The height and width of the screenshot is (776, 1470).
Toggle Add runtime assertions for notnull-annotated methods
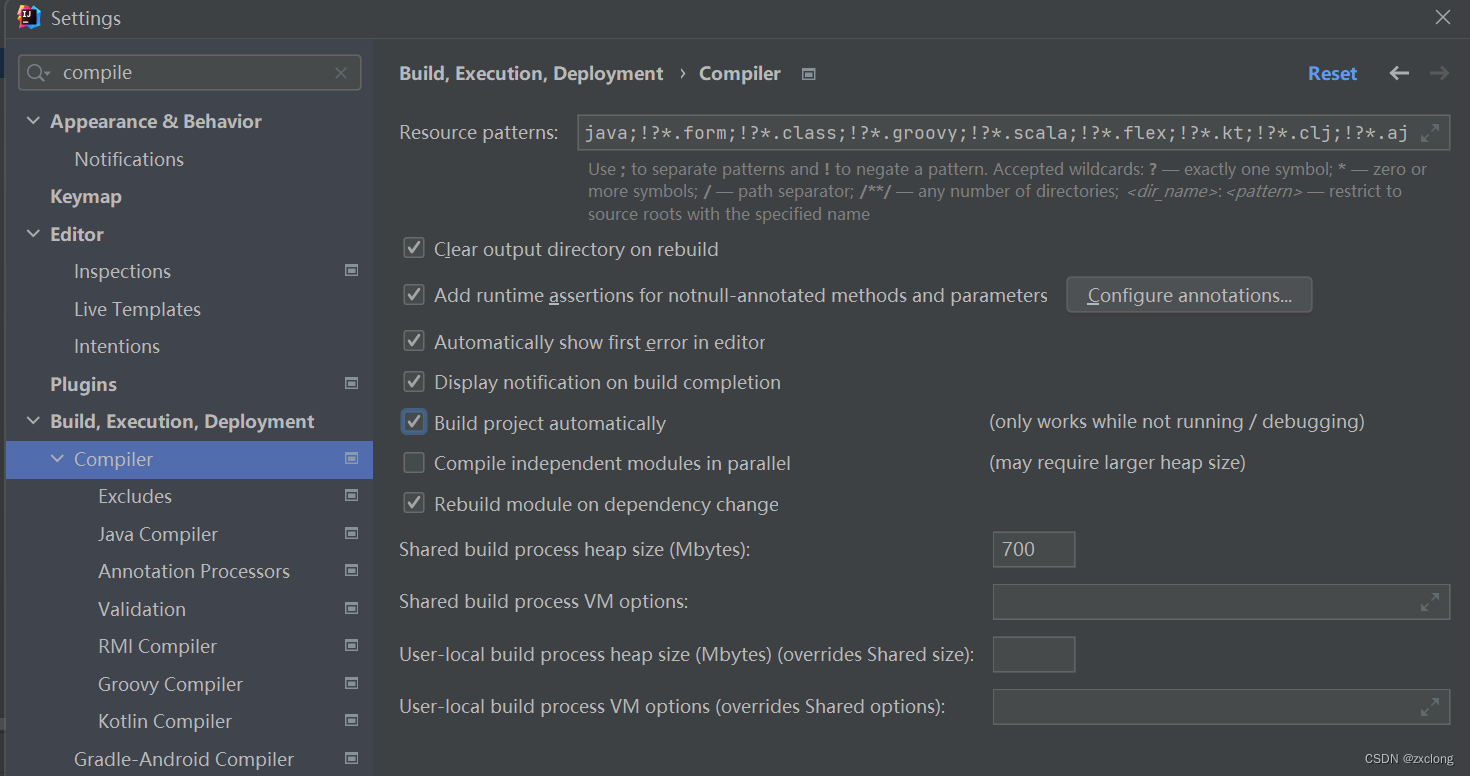pos(413,295)
